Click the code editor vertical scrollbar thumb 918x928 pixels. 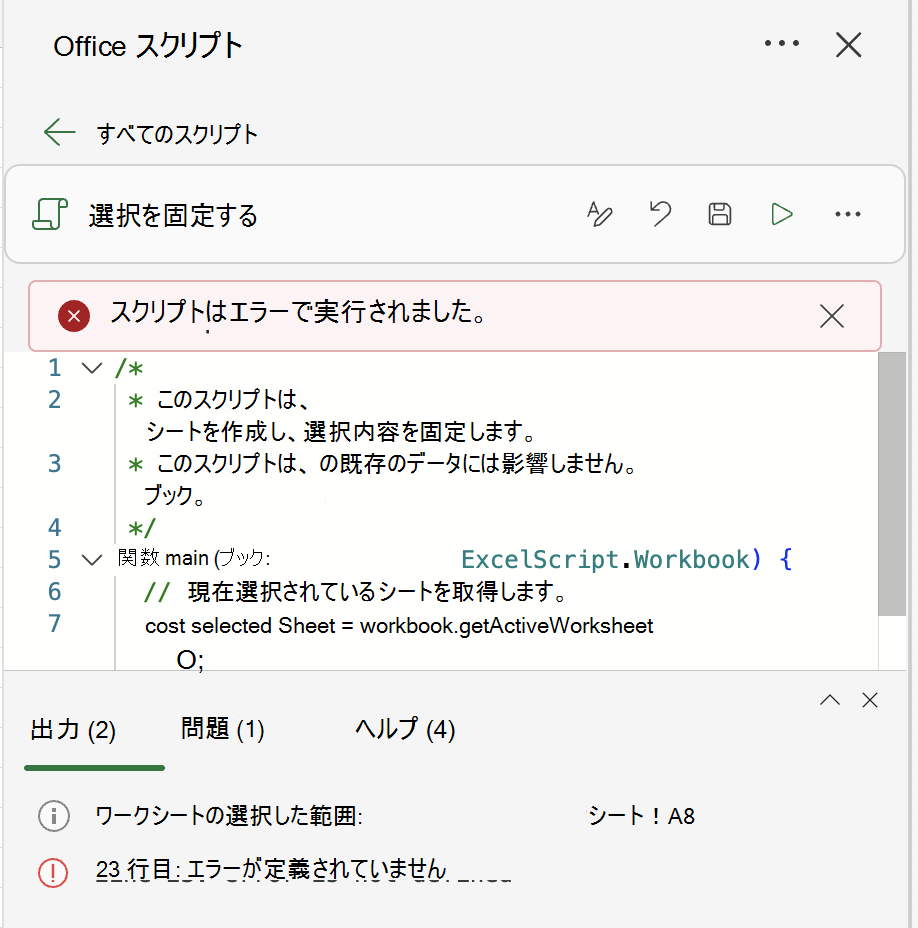click(x=891, y=484)
